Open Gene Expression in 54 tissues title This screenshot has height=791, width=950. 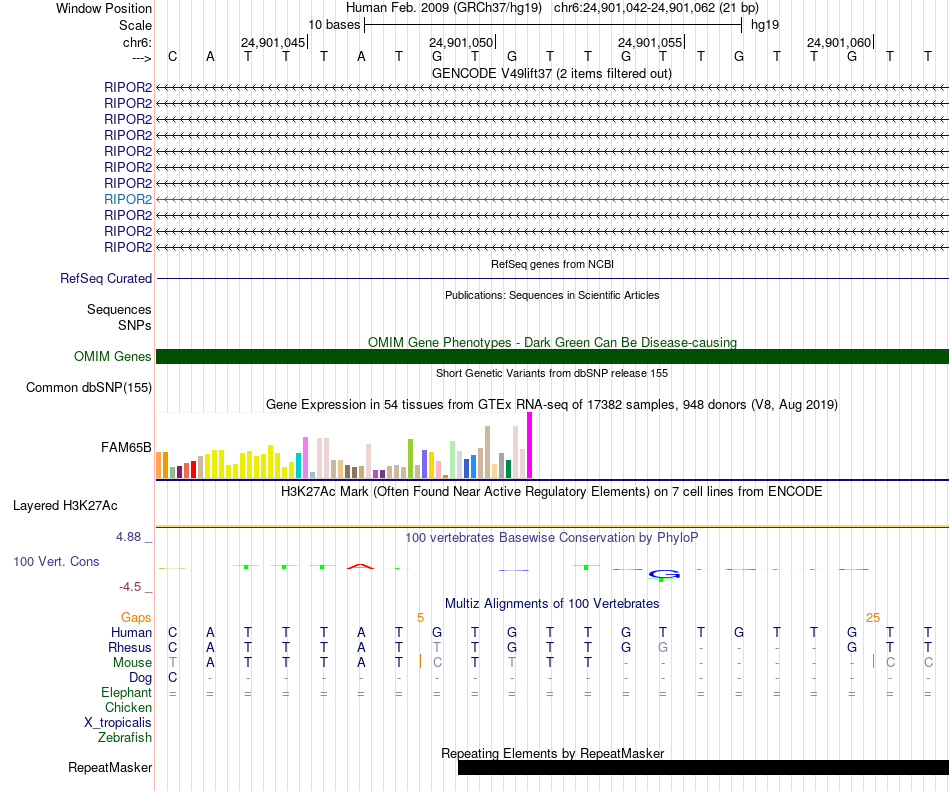552,405
